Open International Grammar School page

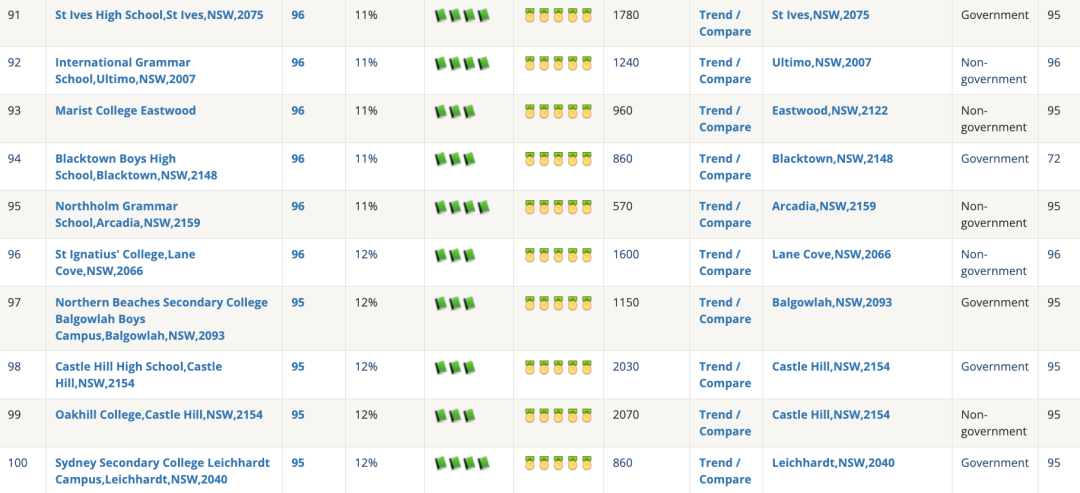(x=125, y=71)
